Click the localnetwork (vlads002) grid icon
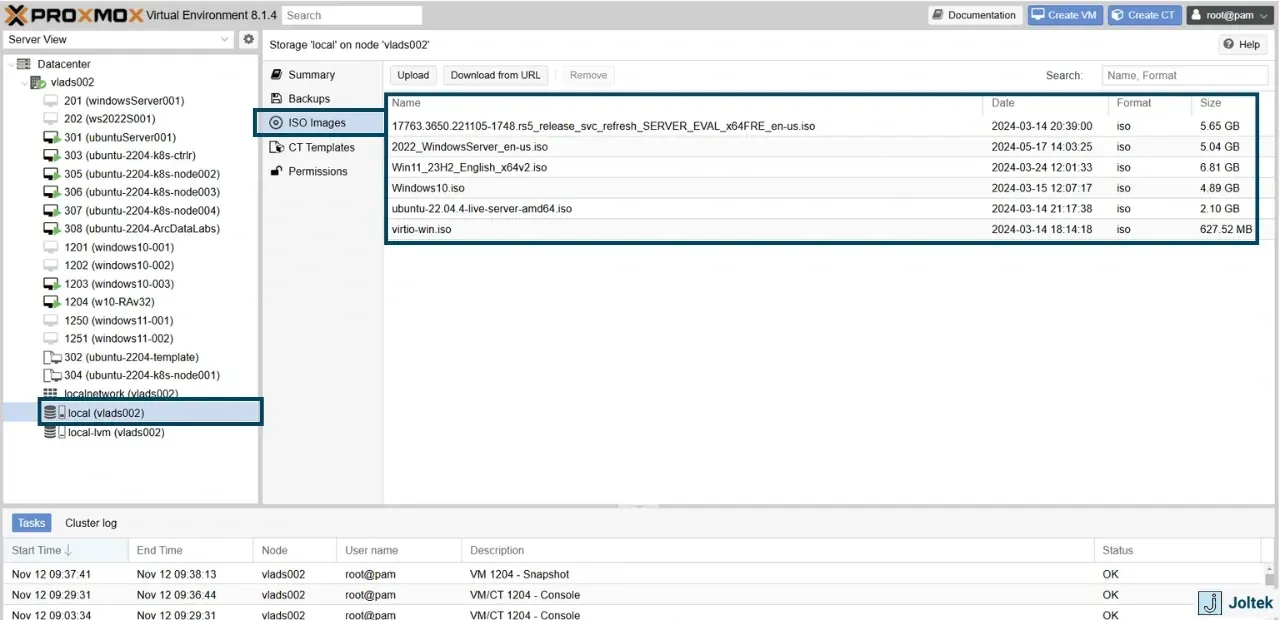 coord(51,394)
